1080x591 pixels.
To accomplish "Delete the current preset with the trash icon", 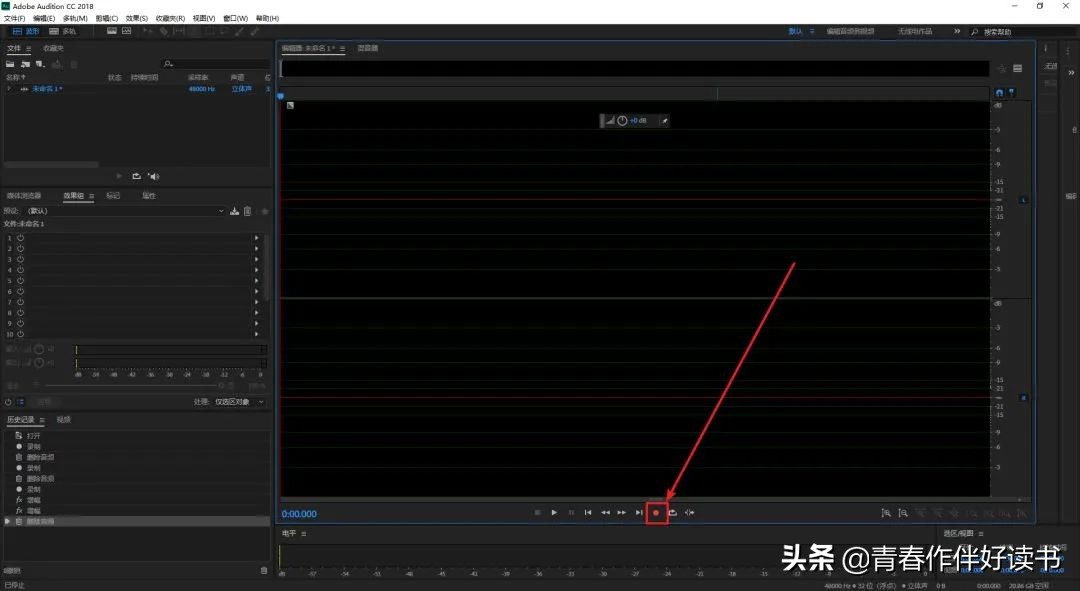I will pos(247,211).
